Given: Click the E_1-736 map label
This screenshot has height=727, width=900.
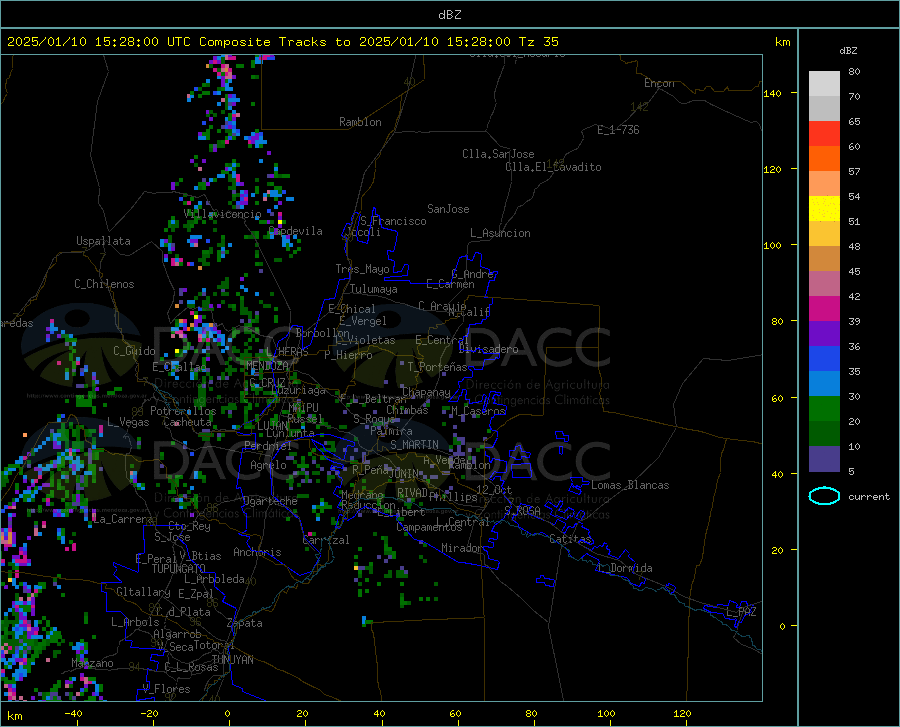Looking at the screenshot, I should (618, 130).
